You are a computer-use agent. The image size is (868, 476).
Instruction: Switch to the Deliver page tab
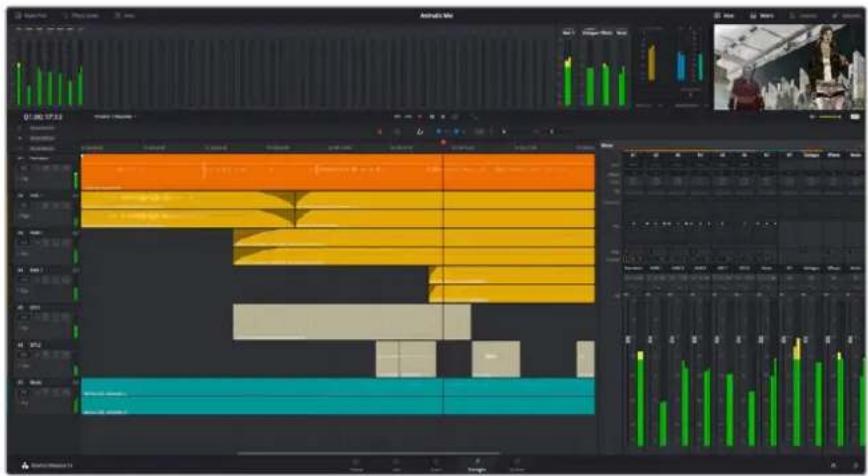pos(516,465)
